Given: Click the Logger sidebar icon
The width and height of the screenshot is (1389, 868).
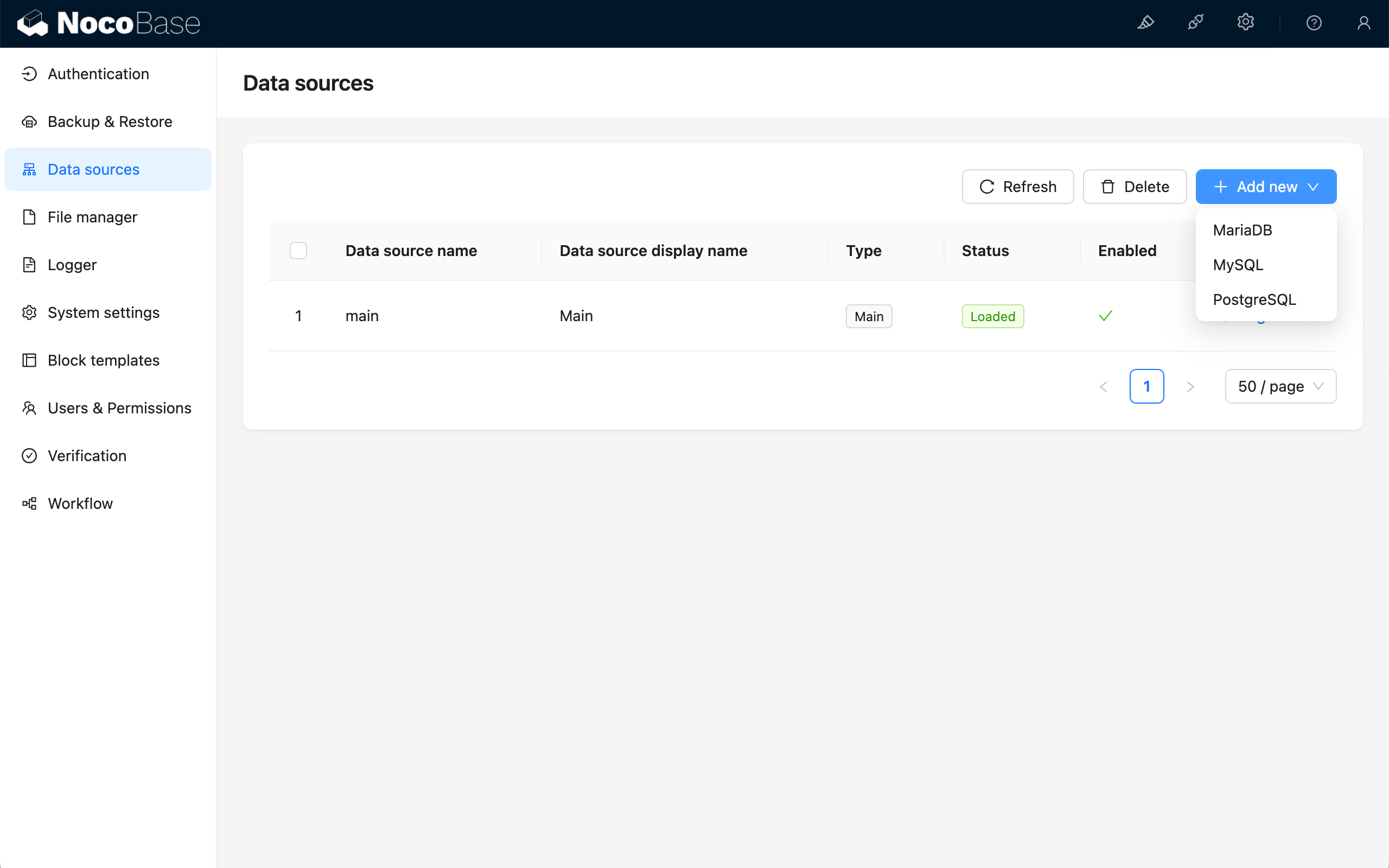Looking at the screenshot, I should tap(28, 265).
